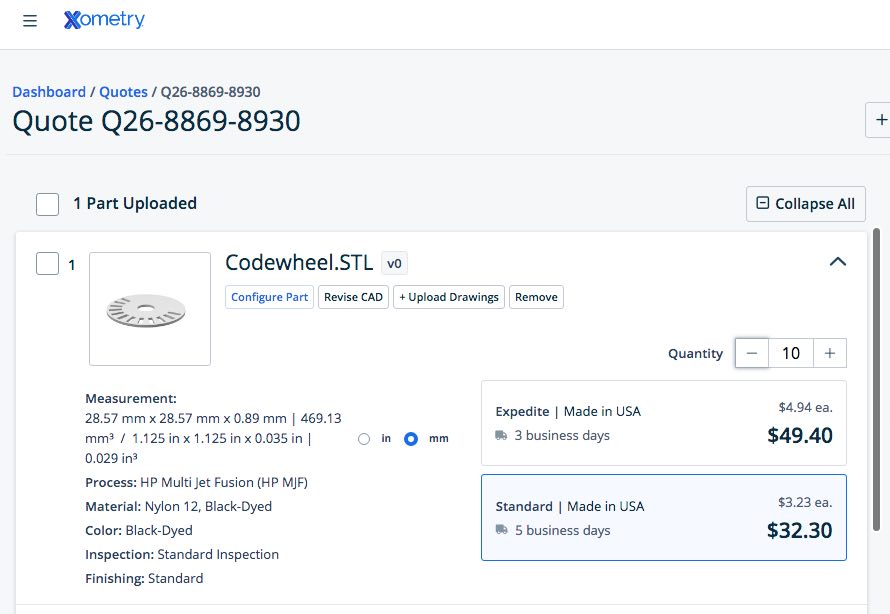Increase quantity with the plus button
This screenshot has width=890, height=614.
click(829, 353)
